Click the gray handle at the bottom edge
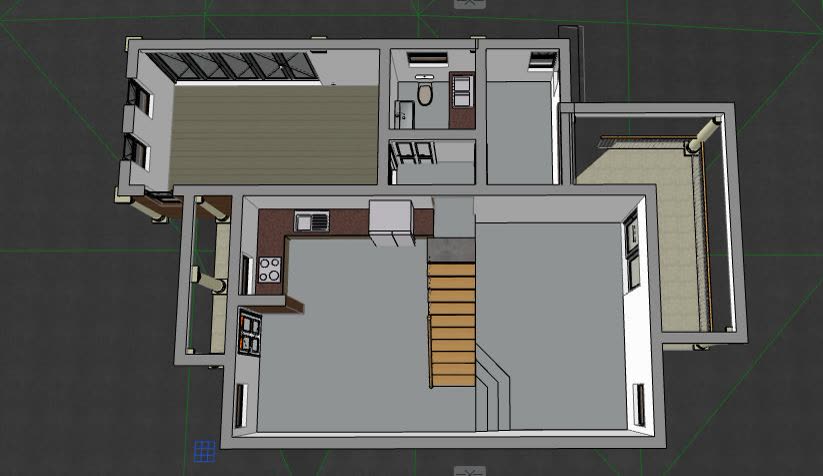Image resolution: width=823 pixels, height=476 pixels. pyautogui.click(x=470, y=471)
